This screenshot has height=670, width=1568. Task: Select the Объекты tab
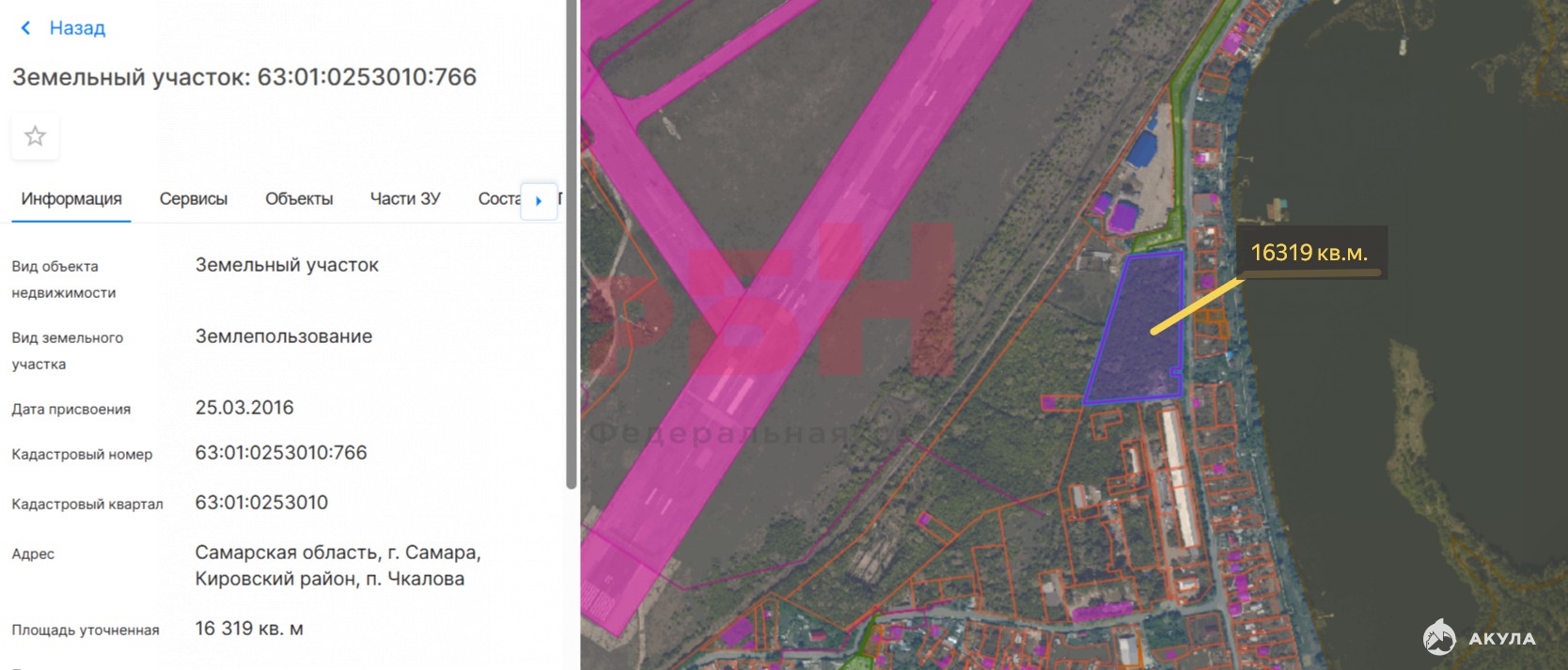(299, 199)
